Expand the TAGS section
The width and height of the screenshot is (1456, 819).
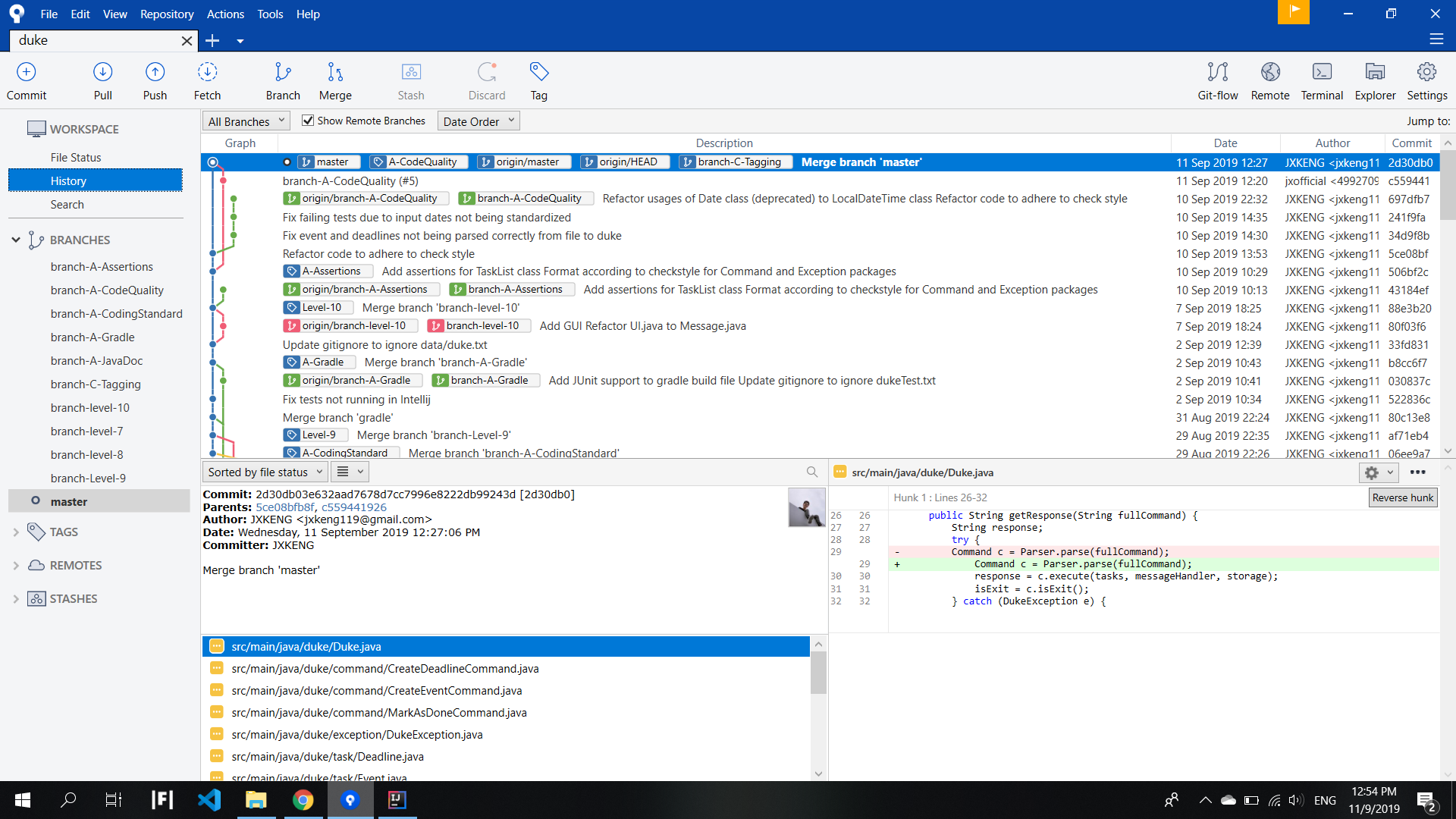pos(16,532)
